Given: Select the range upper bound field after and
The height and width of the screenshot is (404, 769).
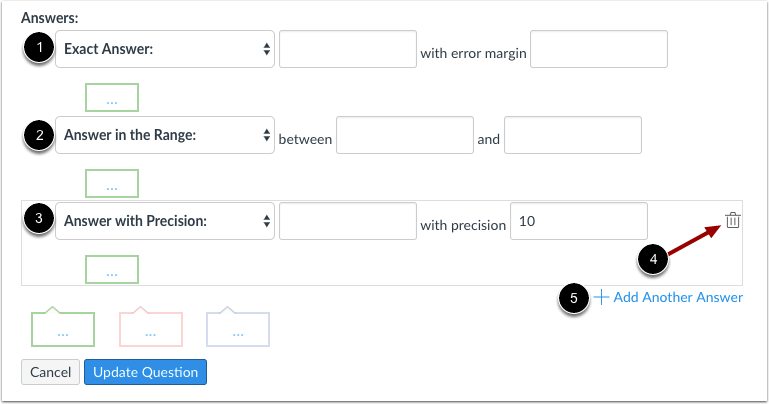Looking at the screenshot, I should pyautogui.click(x=572, y=135).
